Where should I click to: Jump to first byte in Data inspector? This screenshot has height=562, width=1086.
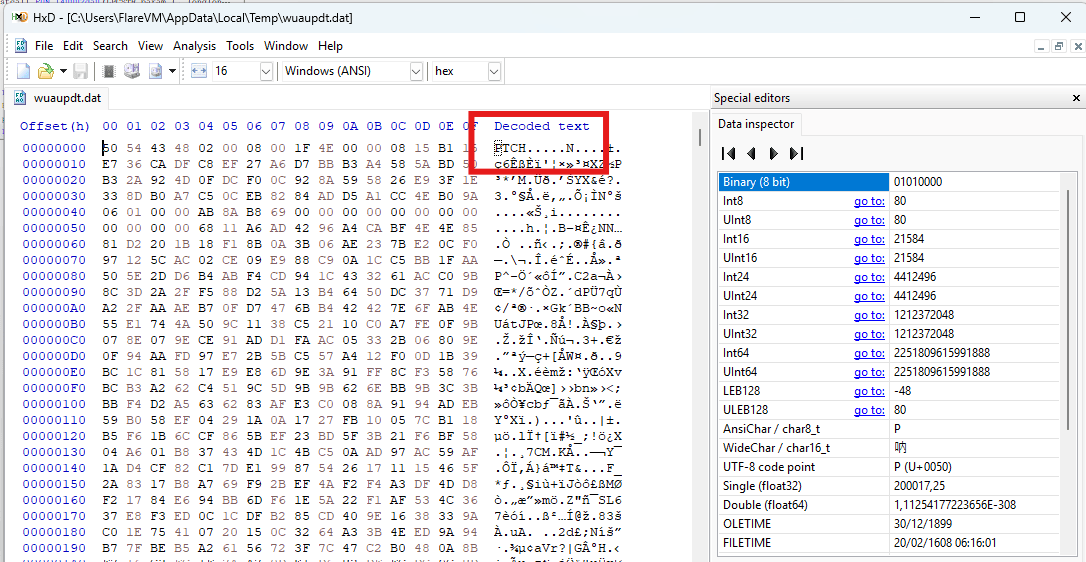pos(727,153)
